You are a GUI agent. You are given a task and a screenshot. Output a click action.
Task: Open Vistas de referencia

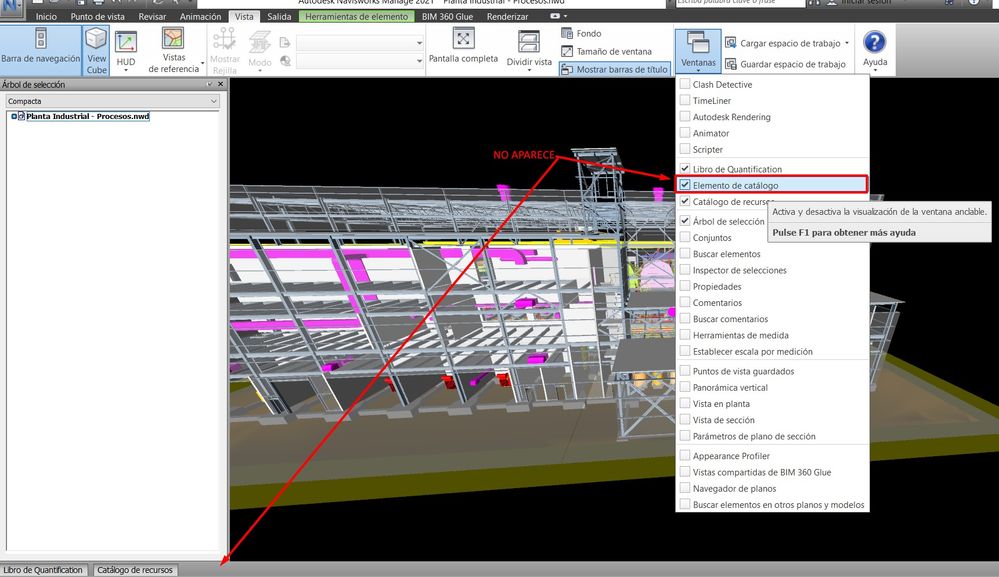173,51
